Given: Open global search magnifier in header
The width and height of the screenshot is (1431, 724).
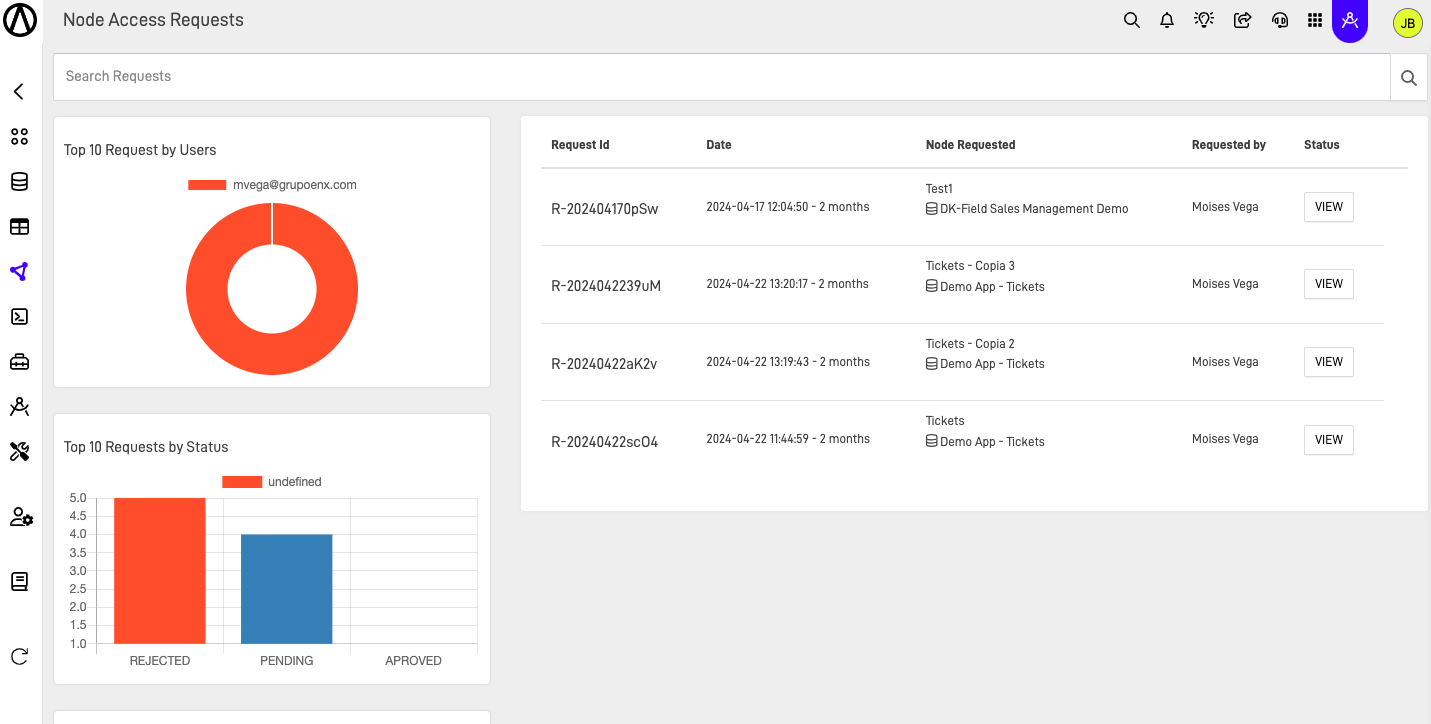Looking at the screenshot, I should click(x=1132, y=20).
